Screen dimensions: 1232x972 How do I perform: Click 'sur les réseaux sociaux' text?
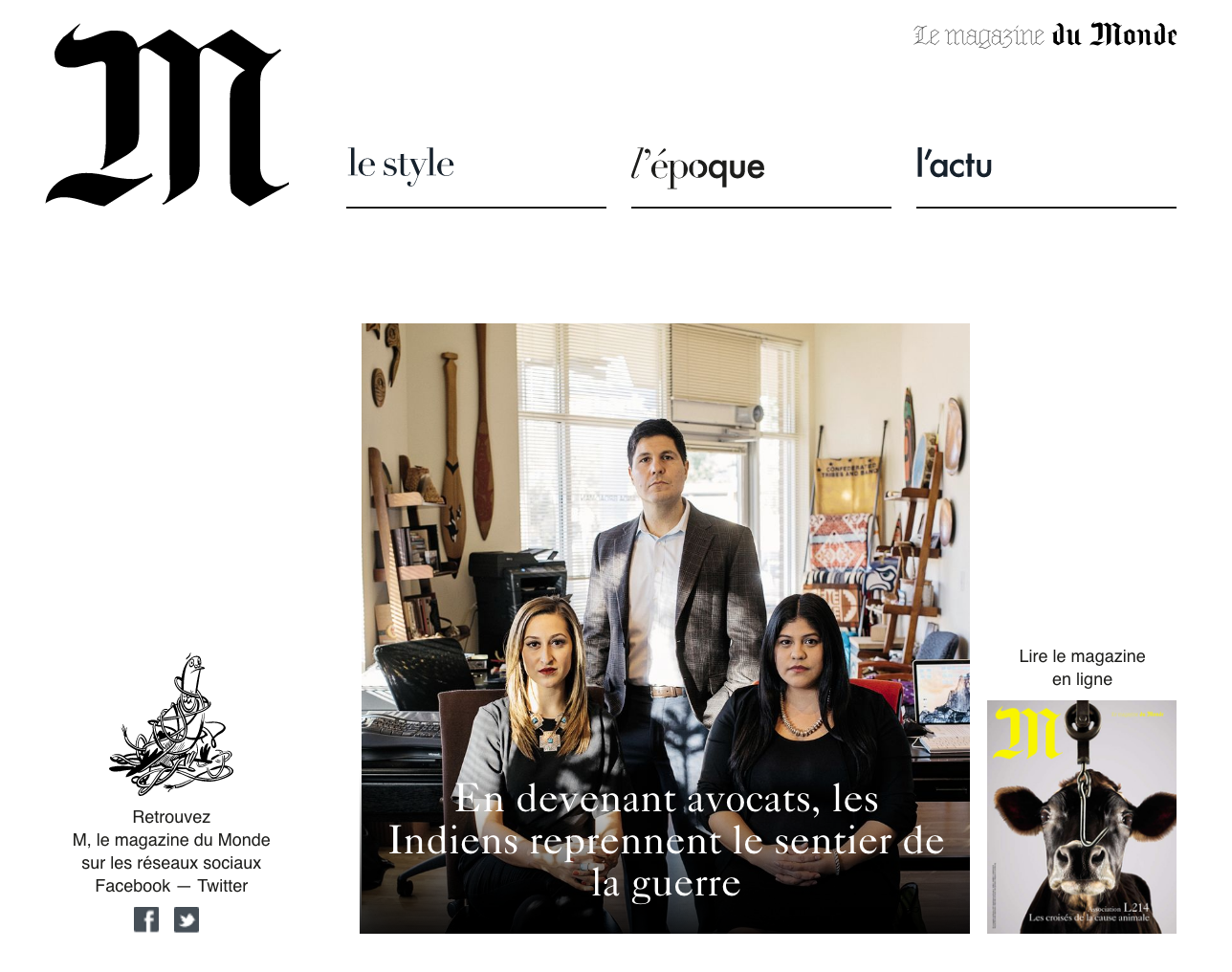[x=171, y=863]
